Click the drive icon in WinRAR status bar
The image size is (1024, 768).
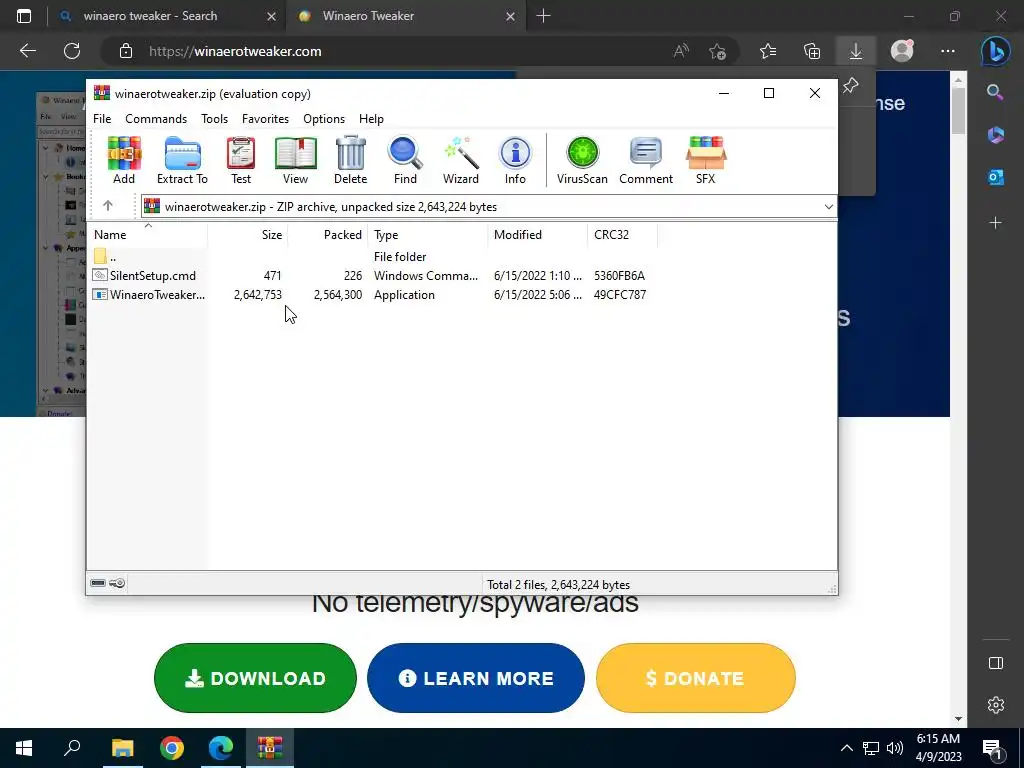[98, 583]
